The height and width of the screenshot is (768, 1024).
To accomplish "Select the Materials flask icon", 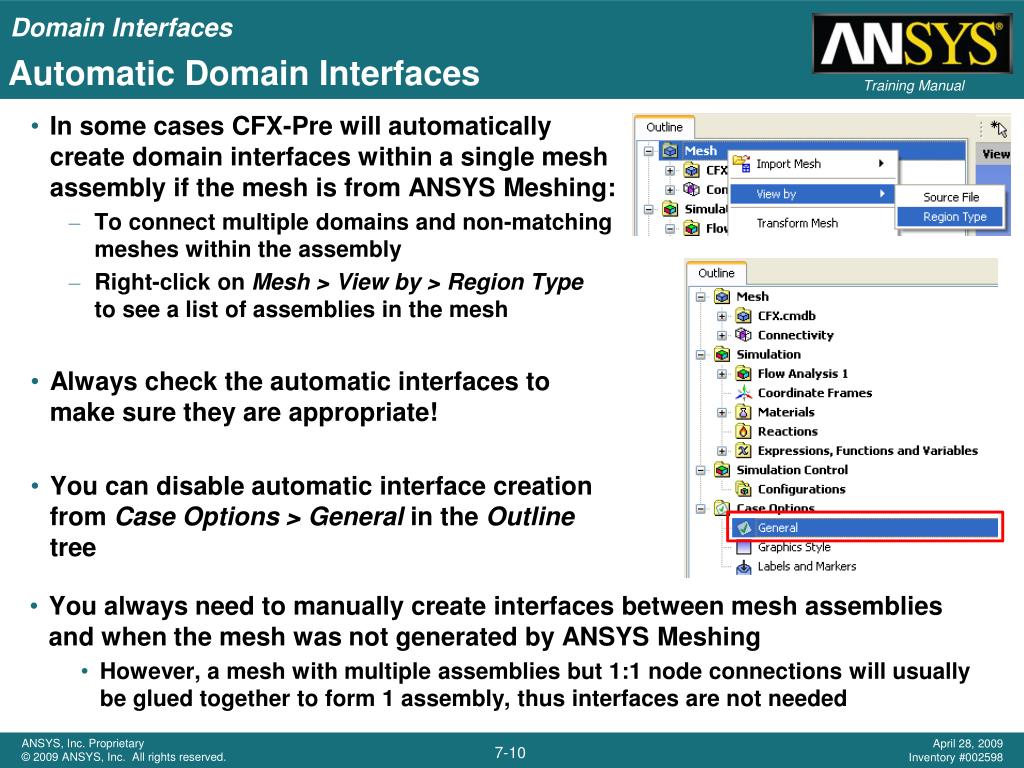I will [x=743, y=412].
